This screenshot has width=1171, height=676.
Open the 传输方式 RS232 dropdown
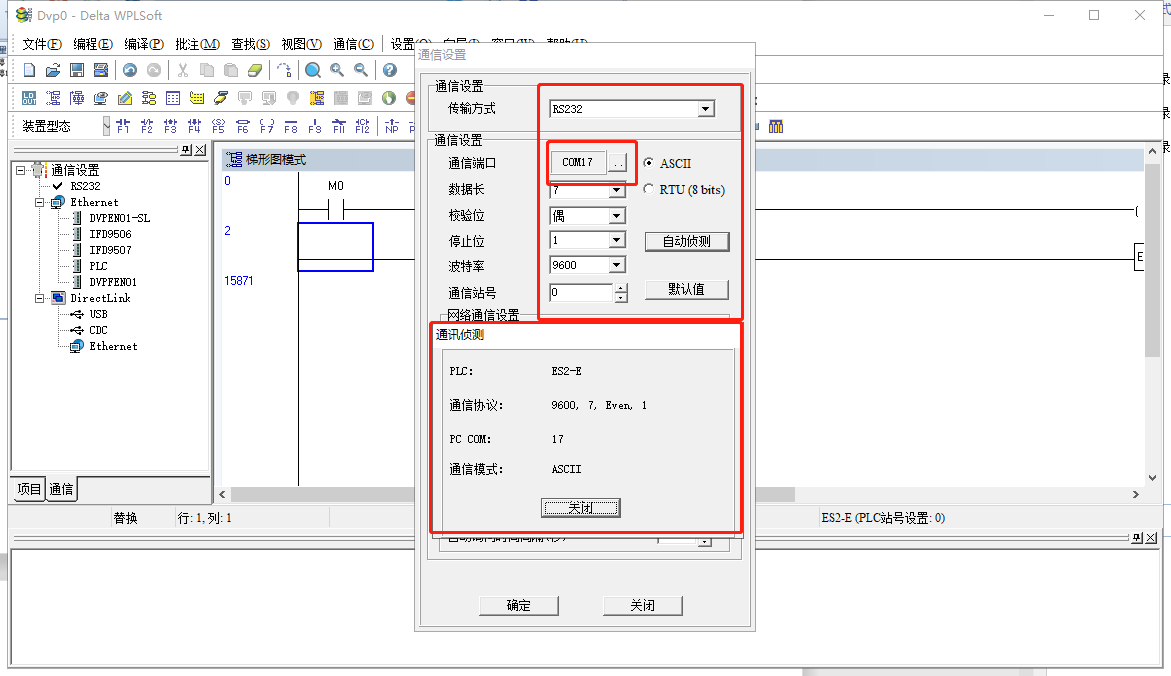706,109
